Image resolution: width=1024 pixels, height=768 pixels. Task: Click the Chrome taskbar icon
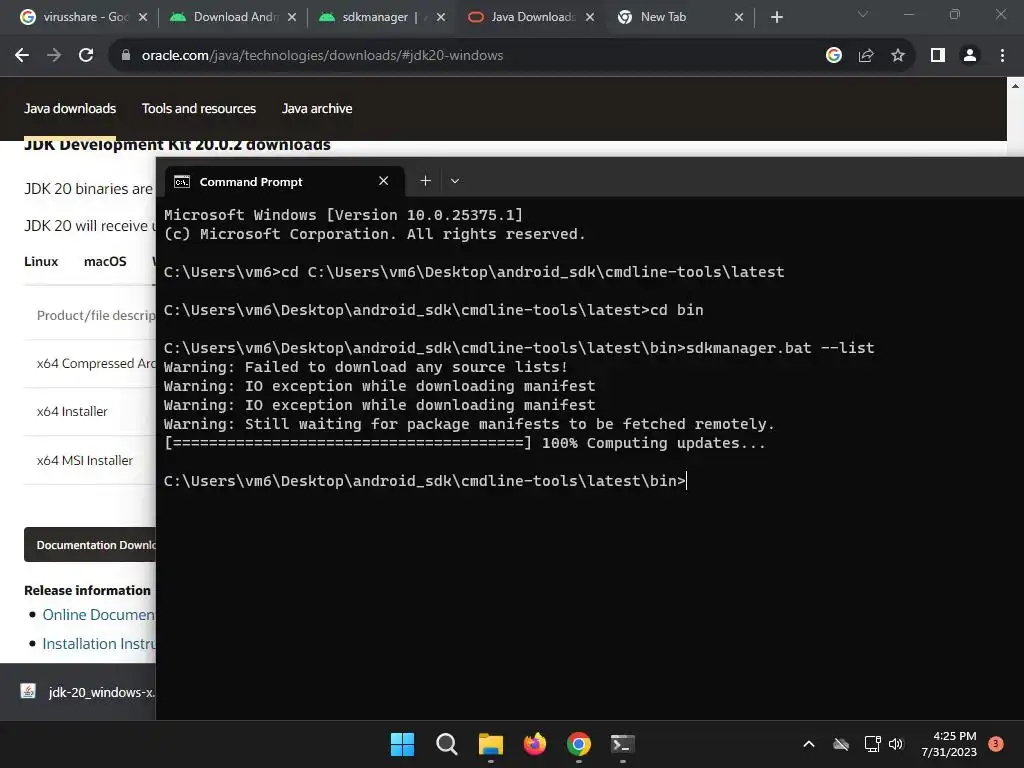579,744
